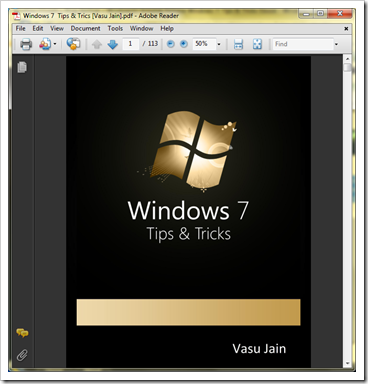Click the scrolling pages fit-width icon
This screenshot has height=384, width=368.
[238, 44]
